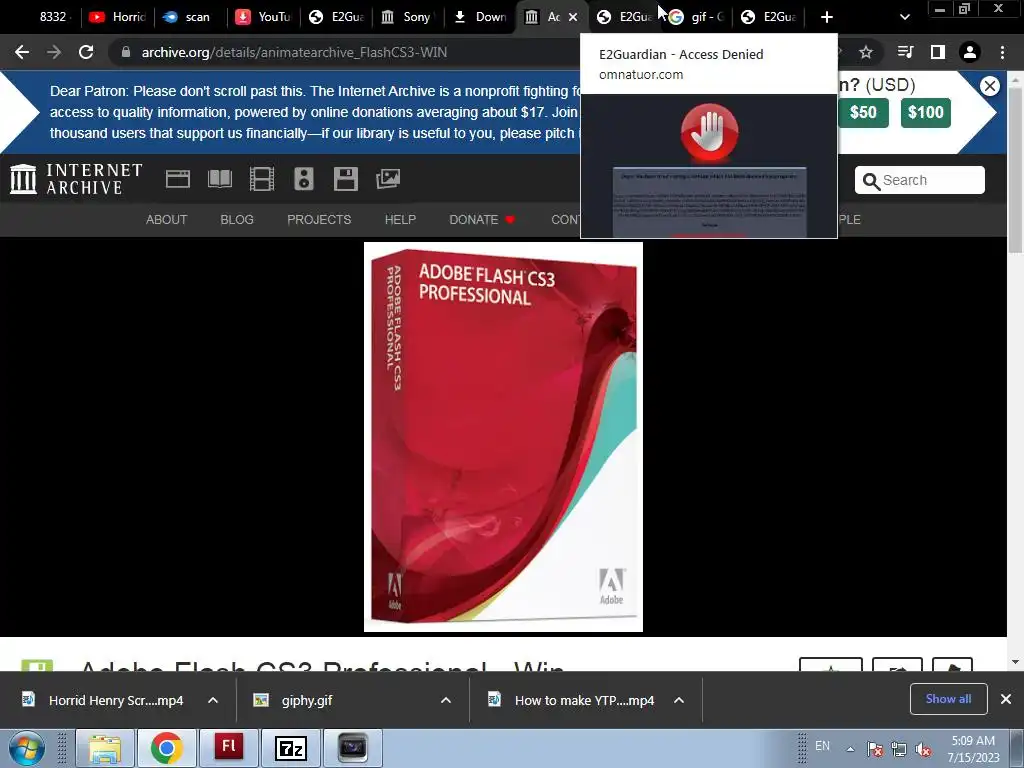
Task: Go back using the browser back arrow
Action: [22, 52]
